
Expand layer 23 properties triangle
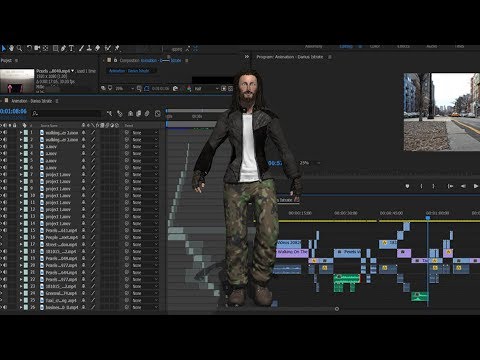point(21,286)
